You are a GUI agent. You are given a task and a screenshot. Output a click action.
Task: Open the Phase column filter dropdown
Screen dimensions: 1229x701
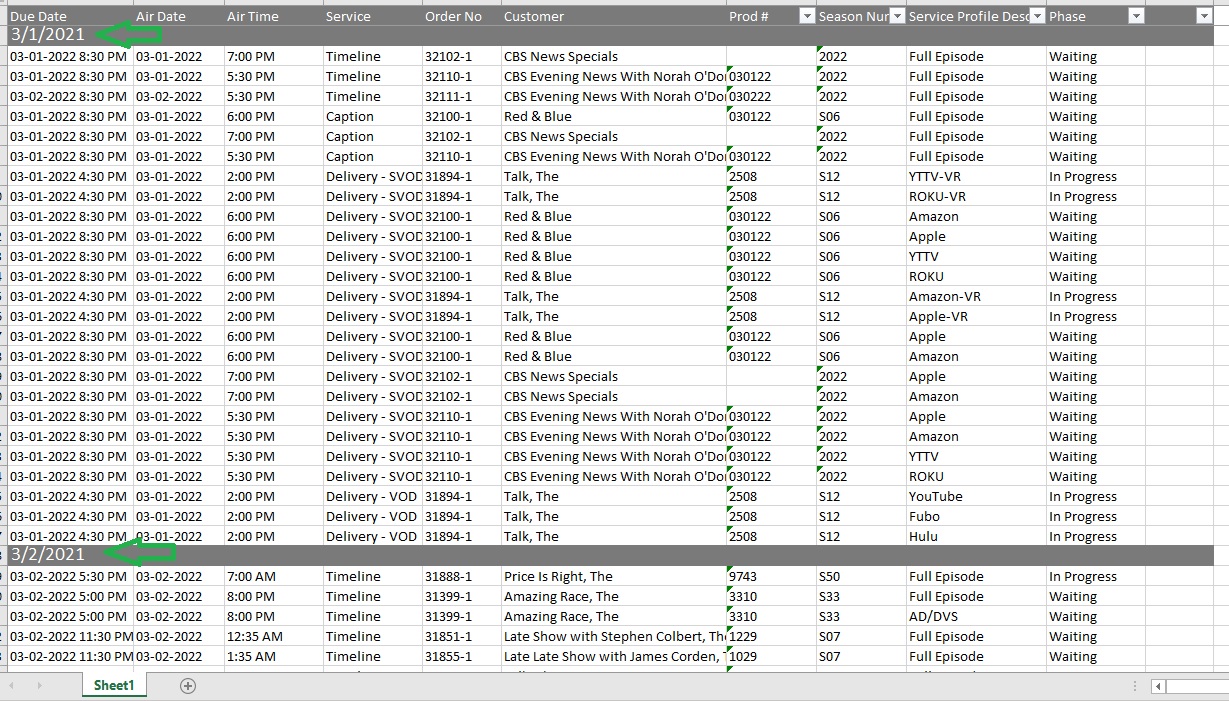pos(1135,16)
